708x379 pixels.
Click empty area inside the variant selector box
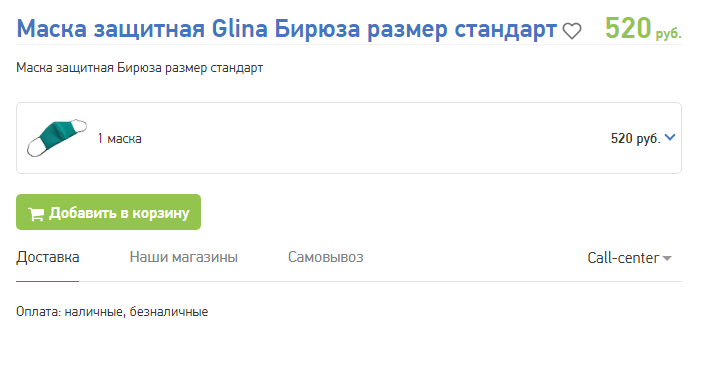pos(361,138)
